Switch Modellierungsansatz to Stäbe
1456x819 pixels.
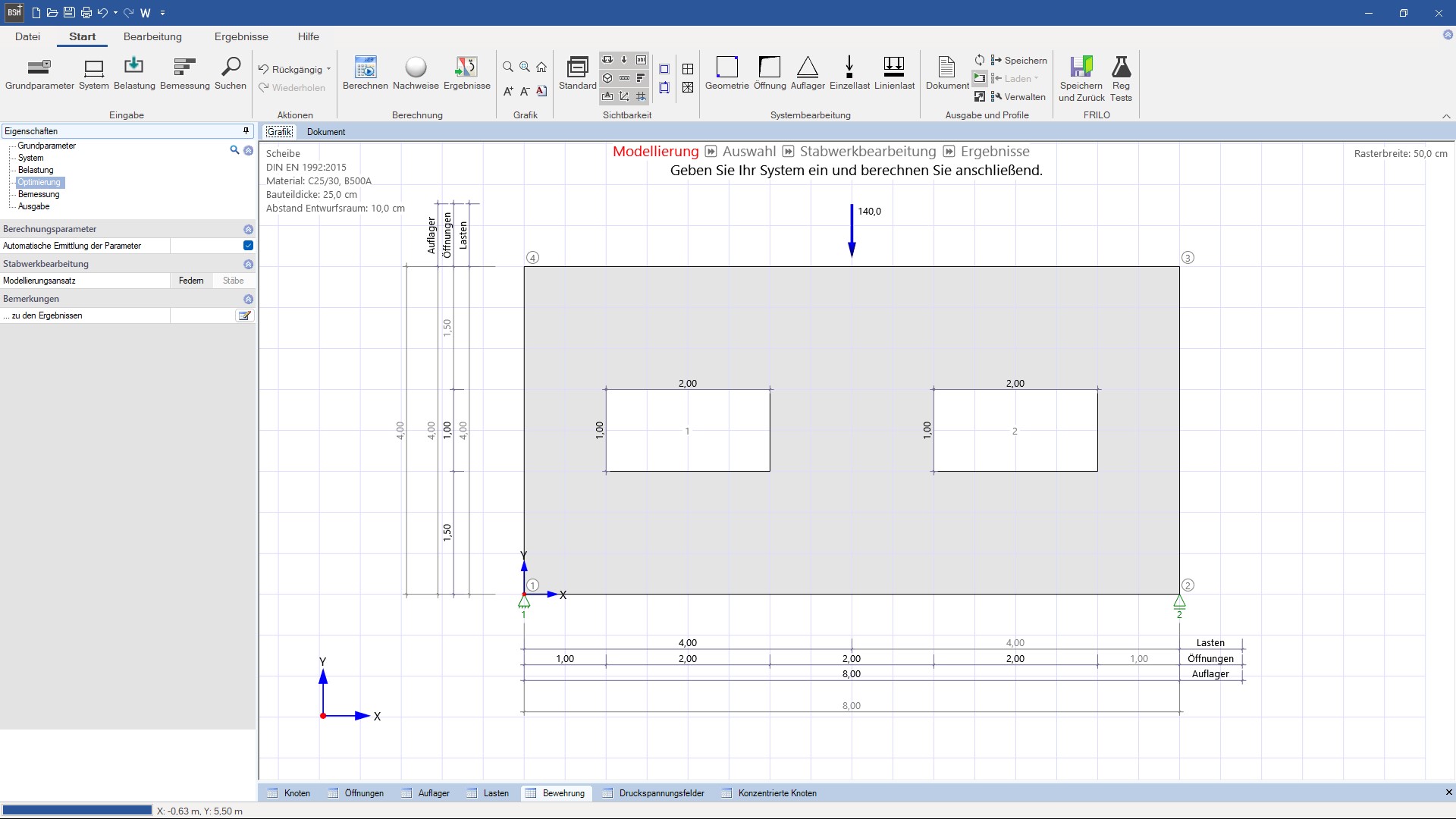(x=233, y=281)
